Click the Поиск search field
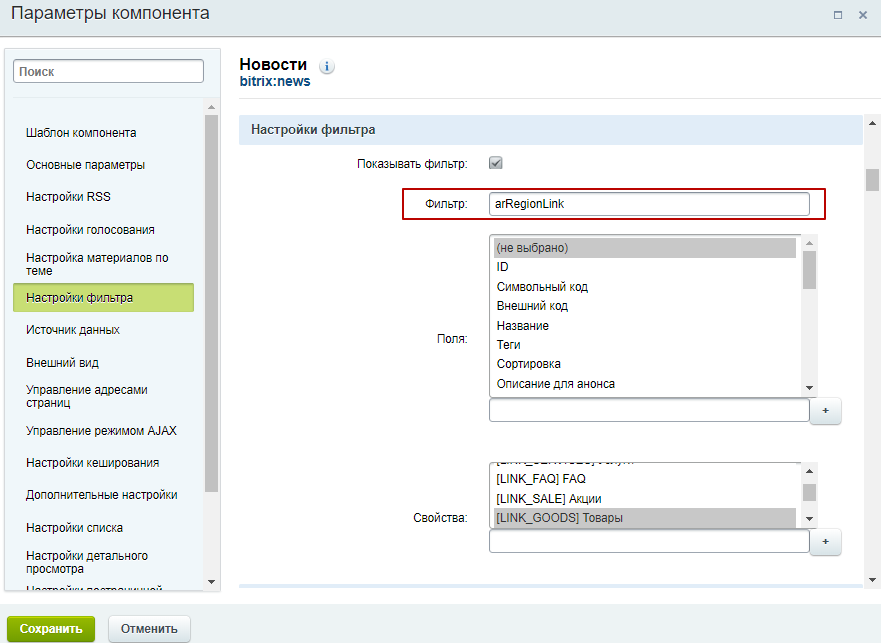 (108, 71)
